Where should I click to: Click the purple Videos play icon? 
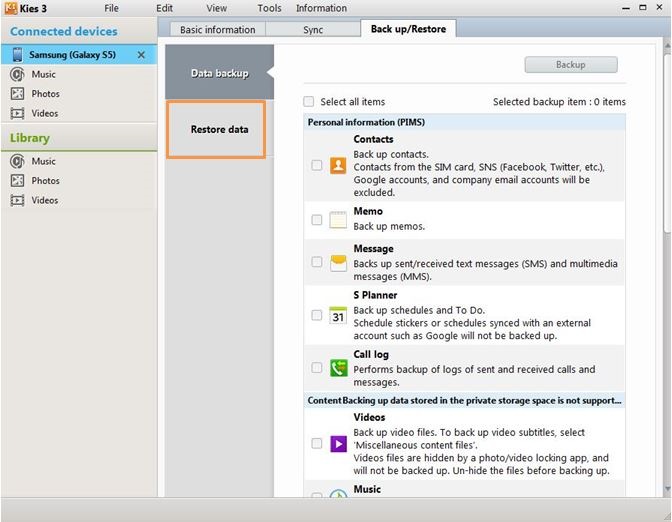coord(338,444)
